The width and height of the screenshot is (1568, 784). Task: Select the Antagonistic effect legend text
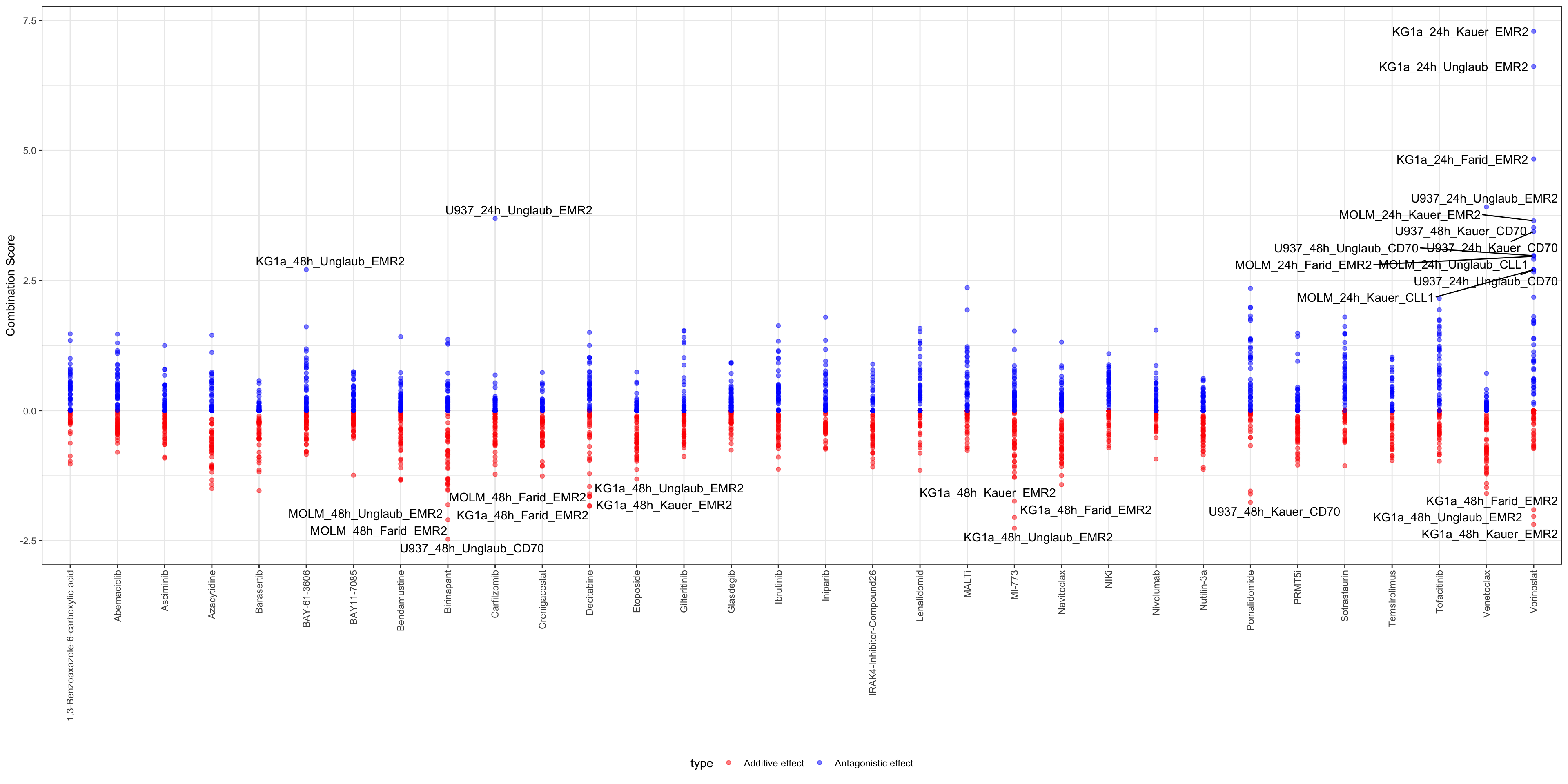click(x=873, y=763)
